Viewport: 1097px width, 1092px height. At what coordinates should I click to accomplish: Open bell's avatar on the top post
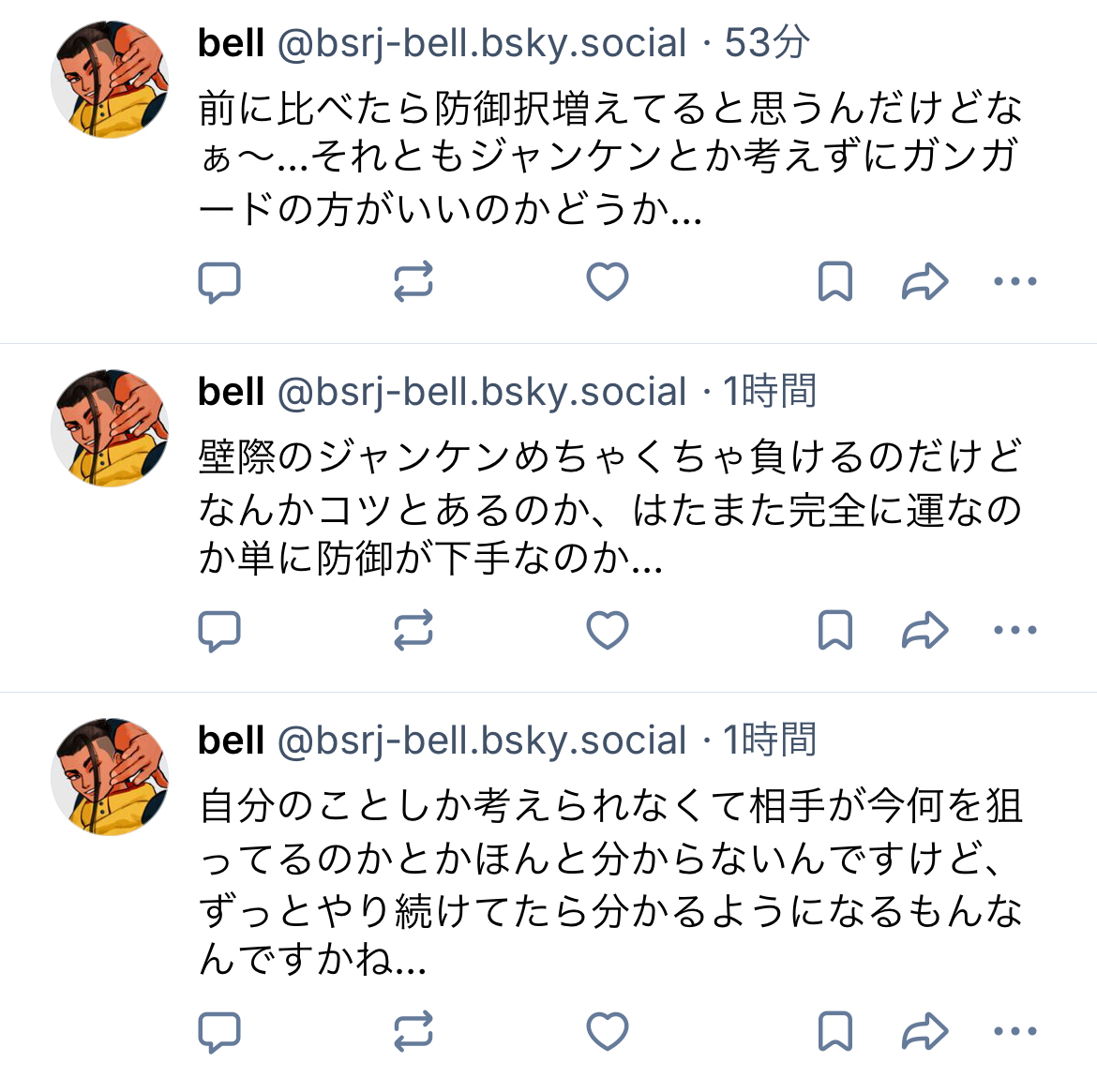[110, 80]
